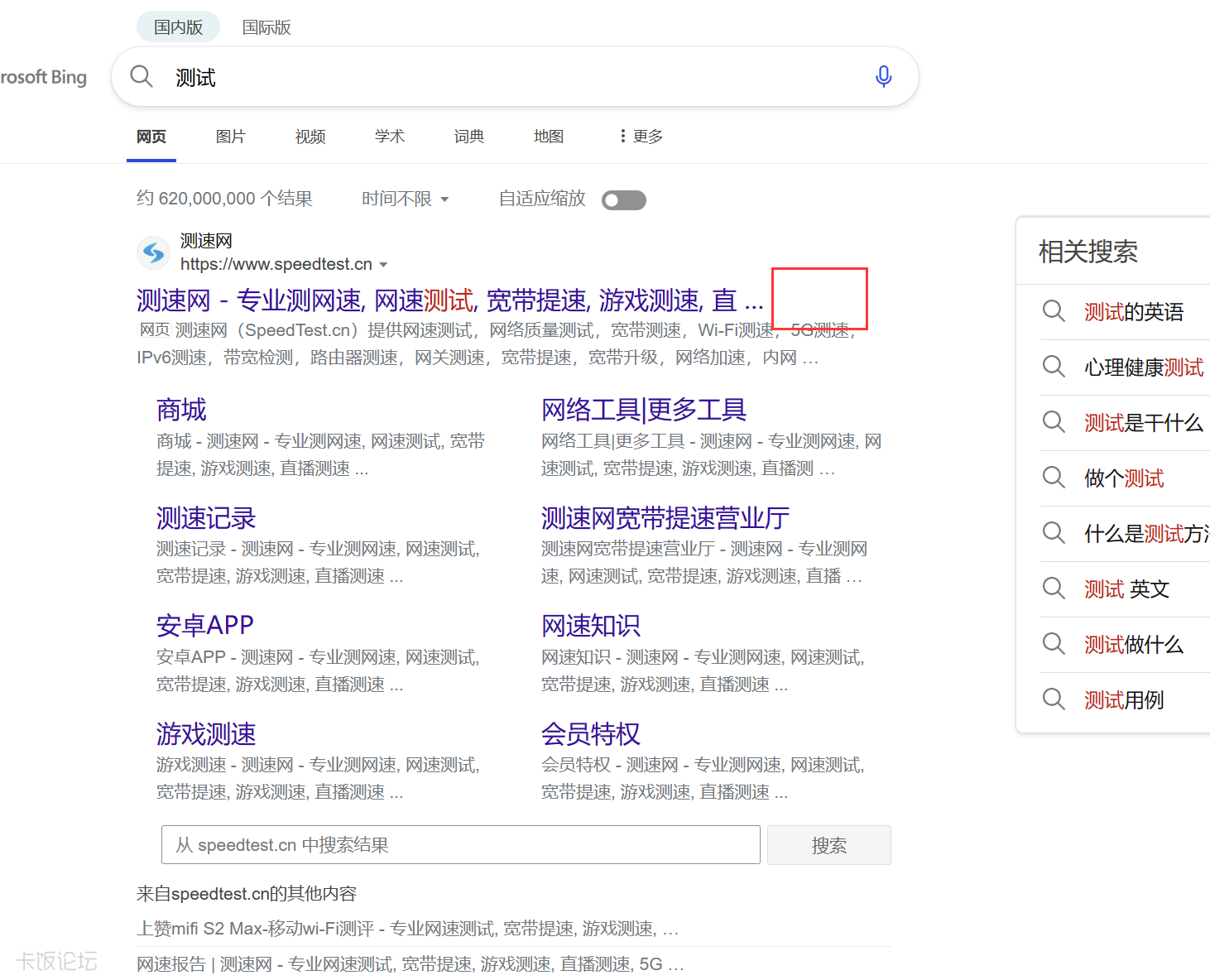Click the search magnifier icon in the search box
This screenshot has height=980, width=1210.
coord(142,76)
